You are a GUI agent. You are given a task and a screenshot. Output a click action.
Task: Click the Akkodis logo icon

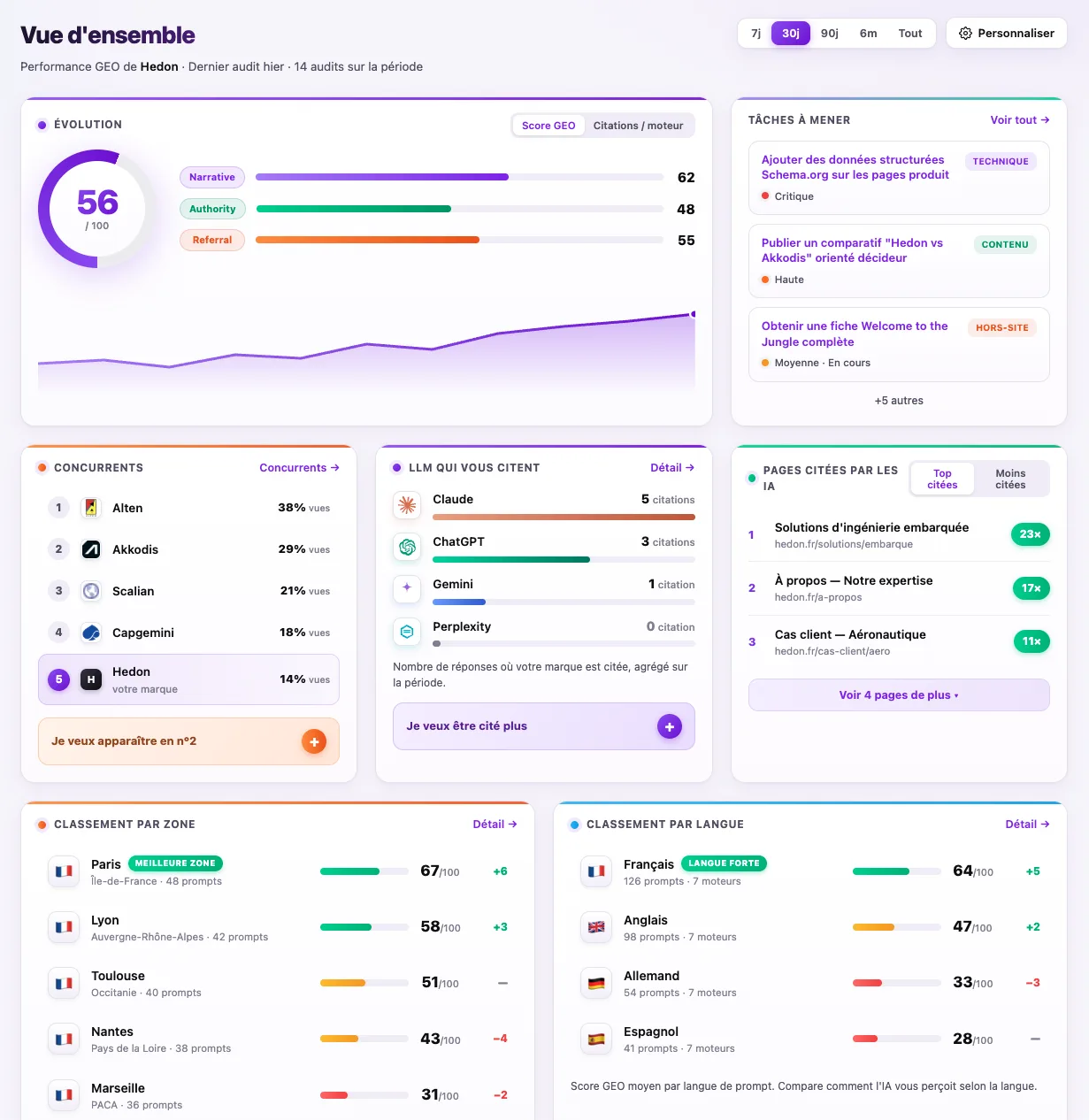pos(91,549)
